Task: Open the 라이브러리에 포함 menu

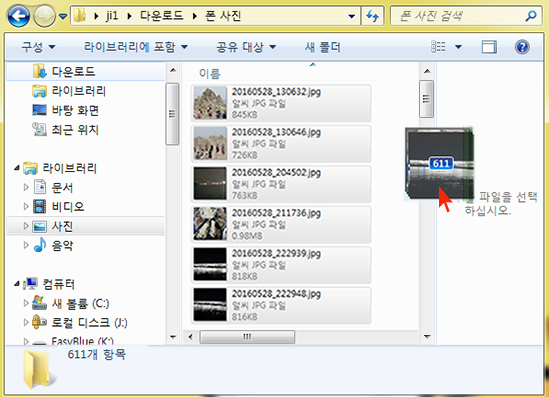Action: 135,47
